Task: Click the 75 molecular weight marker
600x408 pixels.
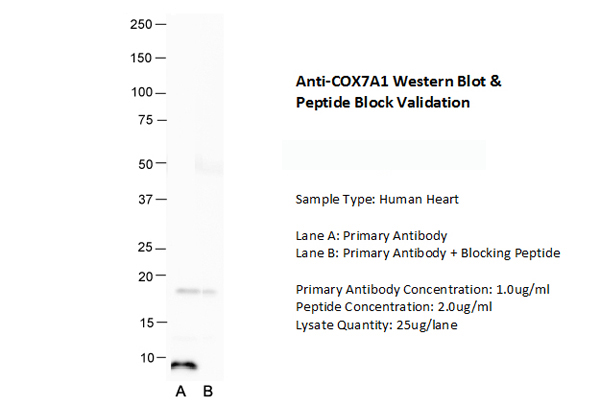Action: (x=146, y=120)
